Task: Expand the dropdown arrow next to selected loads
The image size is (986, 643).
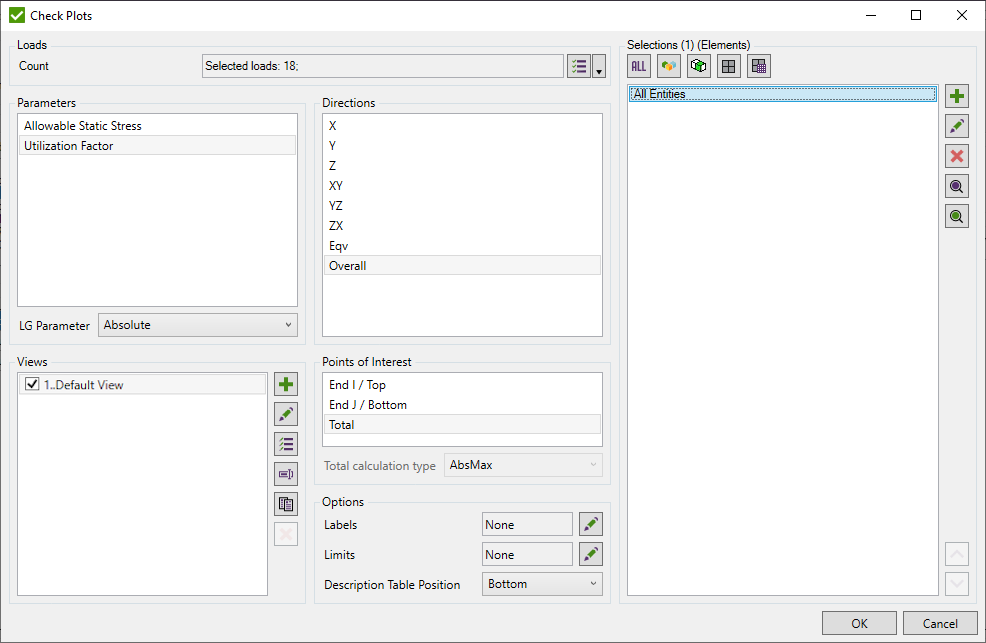Action: (x=600, y=70)
